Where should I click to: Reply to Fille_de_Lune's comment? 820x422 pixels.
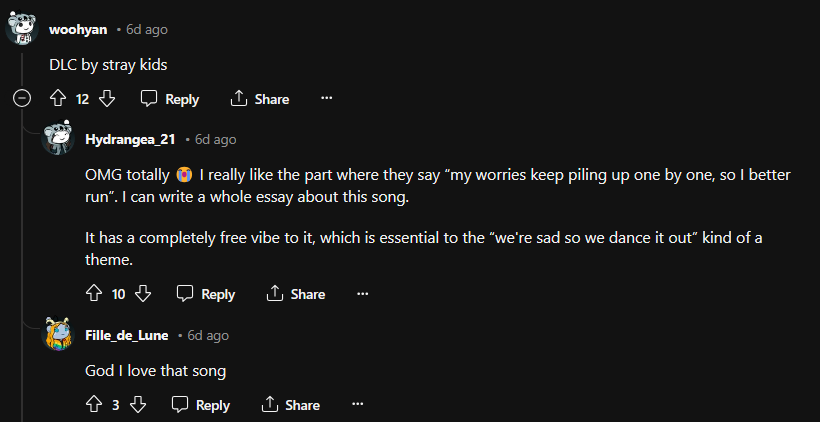tap(201, 404)
